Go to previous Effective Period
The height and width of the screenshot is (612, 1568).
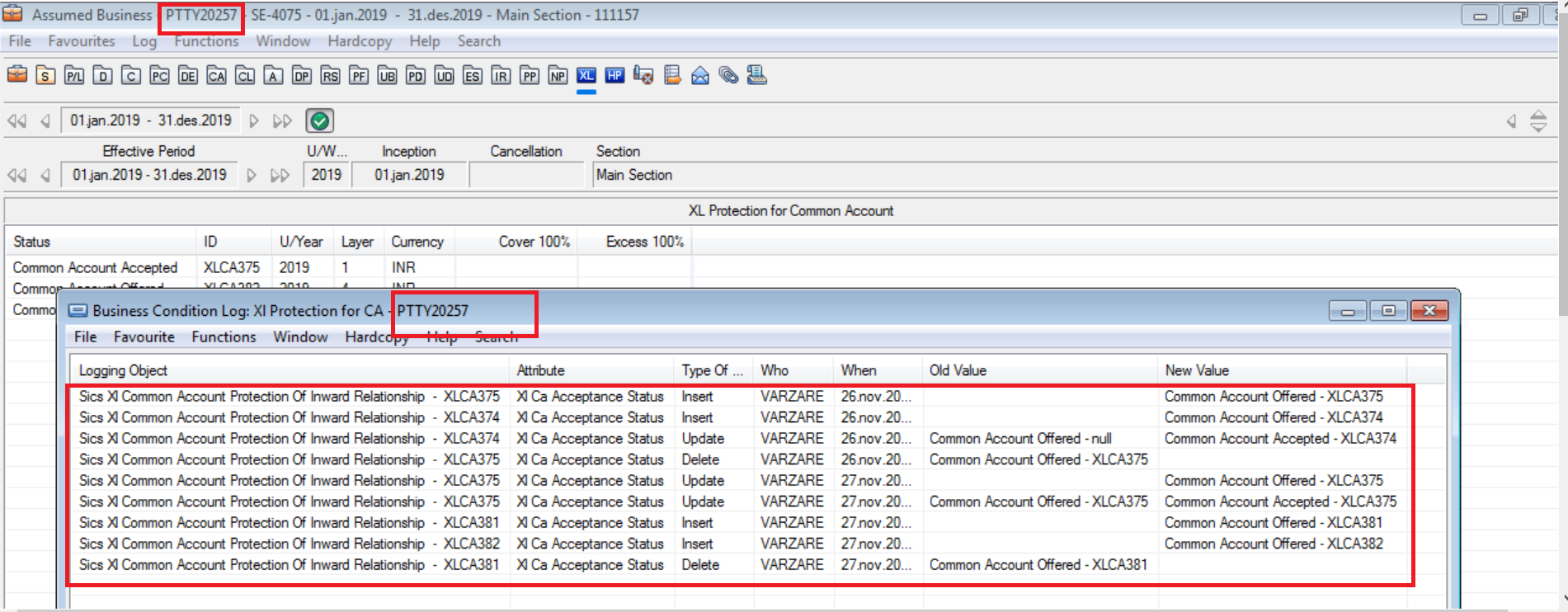pyautogui.click(x=45, y=176)
